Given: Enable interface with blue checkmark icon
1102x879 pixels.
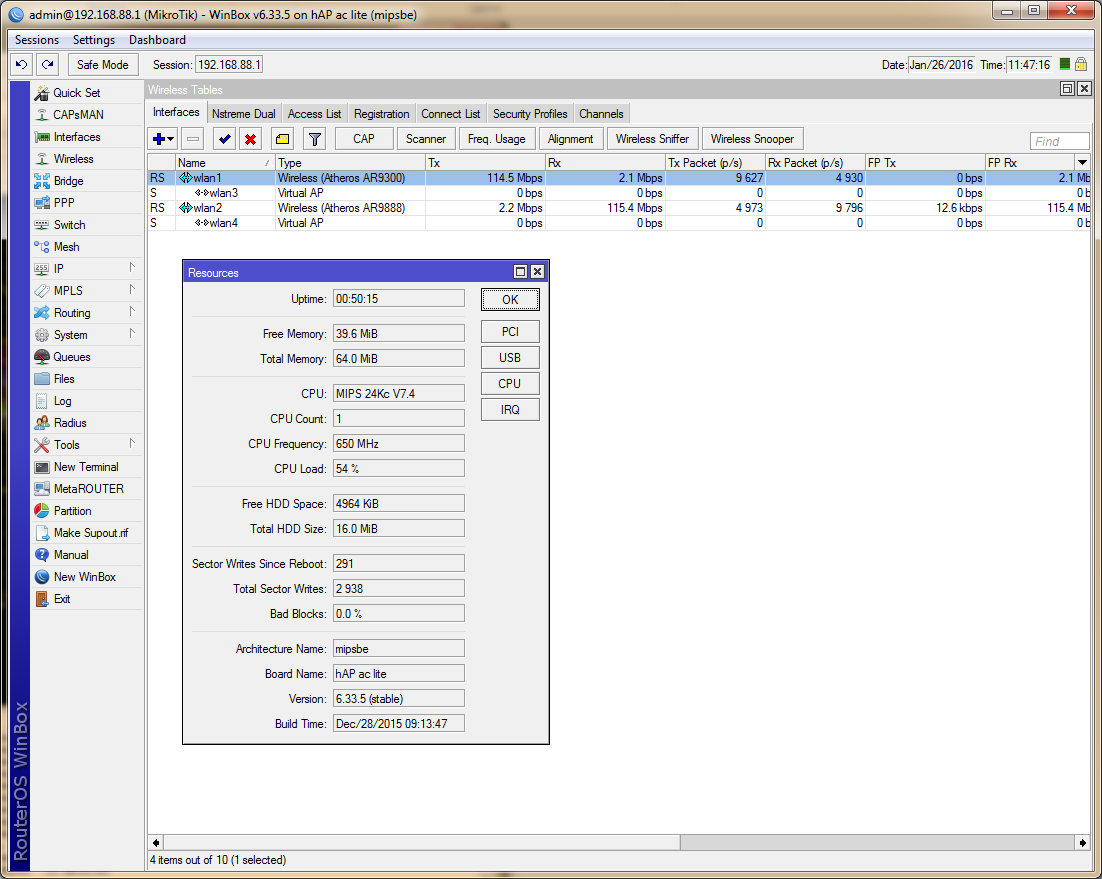Looking at the screenshot, I should (x=225, y=139).
